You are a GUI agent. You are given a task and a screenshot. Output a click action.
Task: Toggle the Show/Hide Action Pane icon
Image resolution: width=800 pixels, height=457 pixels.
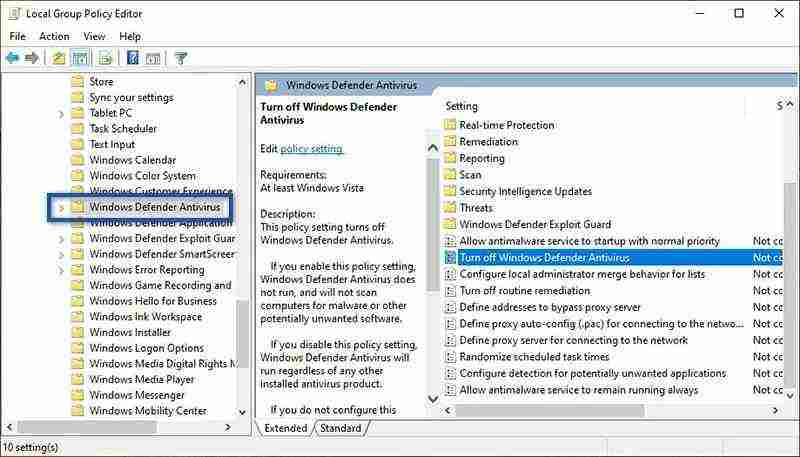[153, 58]
